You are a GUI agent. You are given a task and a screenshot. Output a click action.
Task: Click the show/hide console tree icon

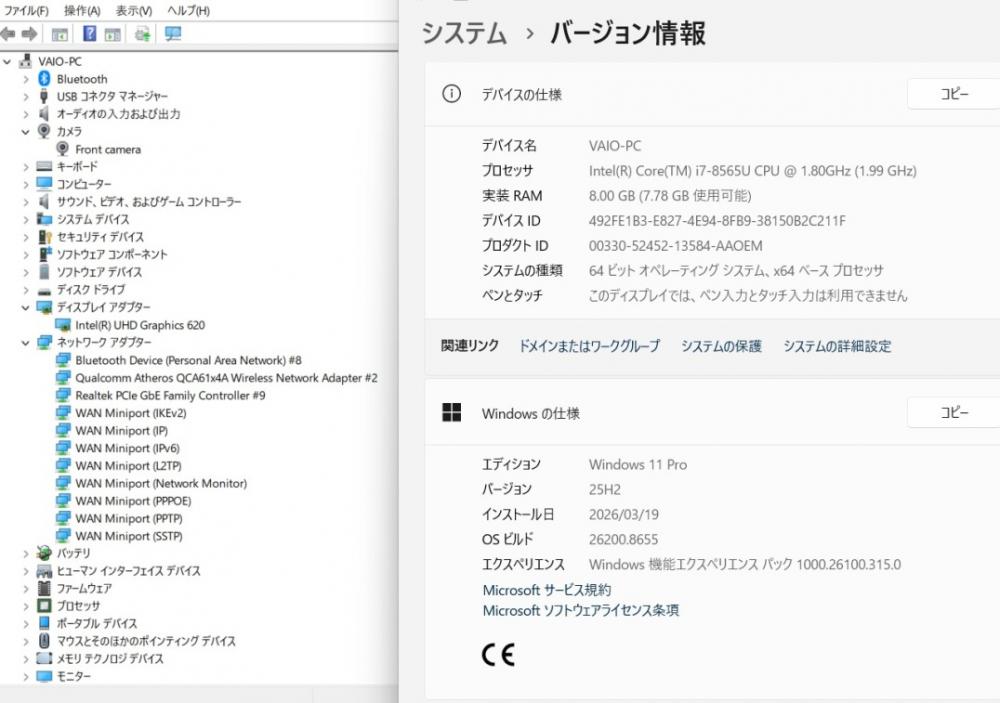point(60,34)
